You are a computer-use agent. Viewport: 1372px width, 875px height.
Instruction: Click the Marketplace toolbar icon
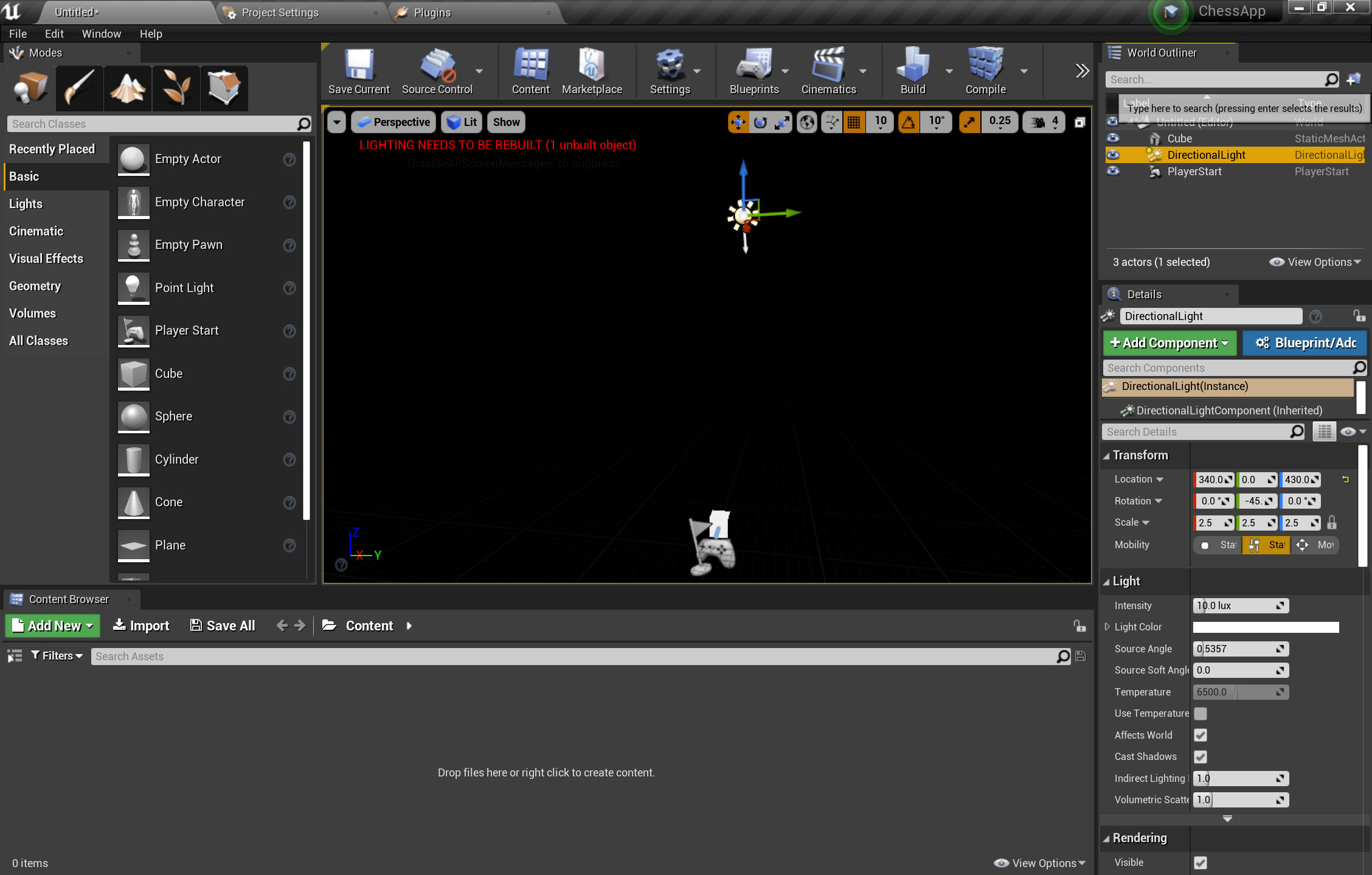click(592, 75)
